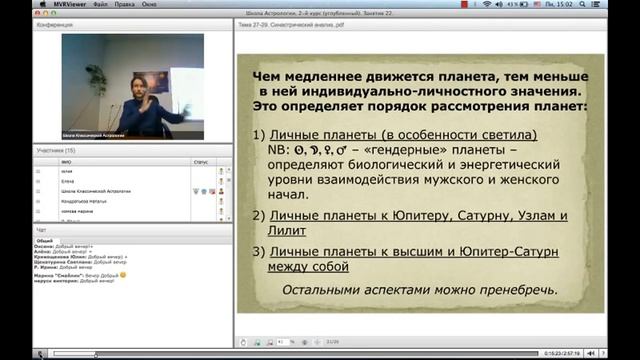
Task: Click the smiley emoji in chat message
Action: pyautogui.click(x=123, y=275)
